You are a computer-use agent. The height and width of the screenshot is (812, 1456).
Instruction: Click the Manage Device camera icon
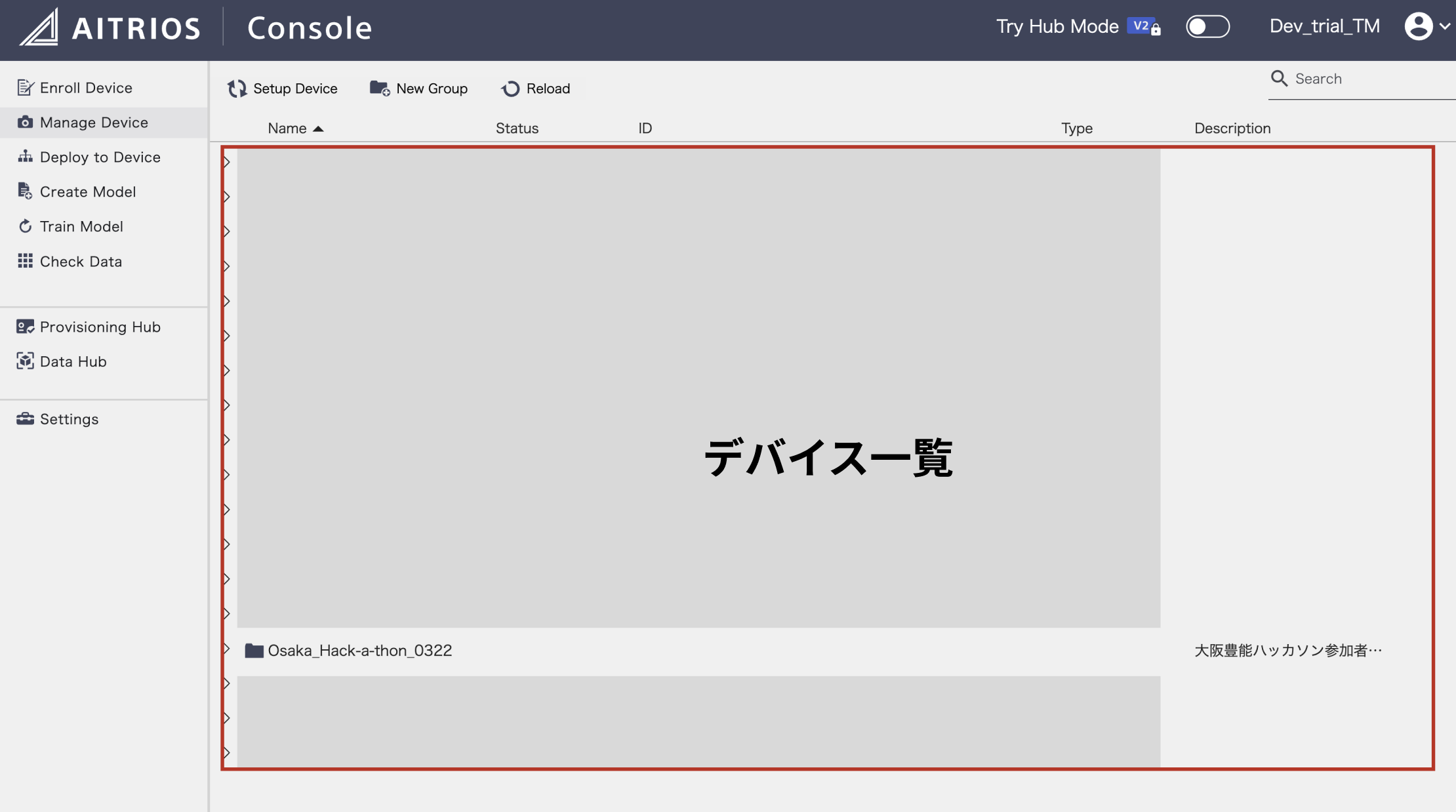coord(25,122)
